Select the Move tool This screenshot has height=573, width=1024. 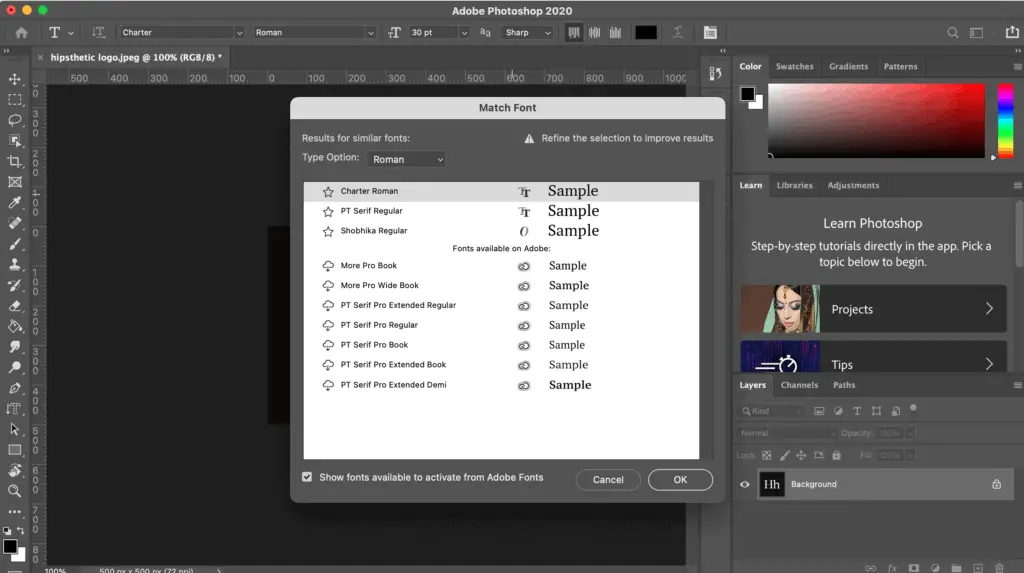(x=14, y=79)
